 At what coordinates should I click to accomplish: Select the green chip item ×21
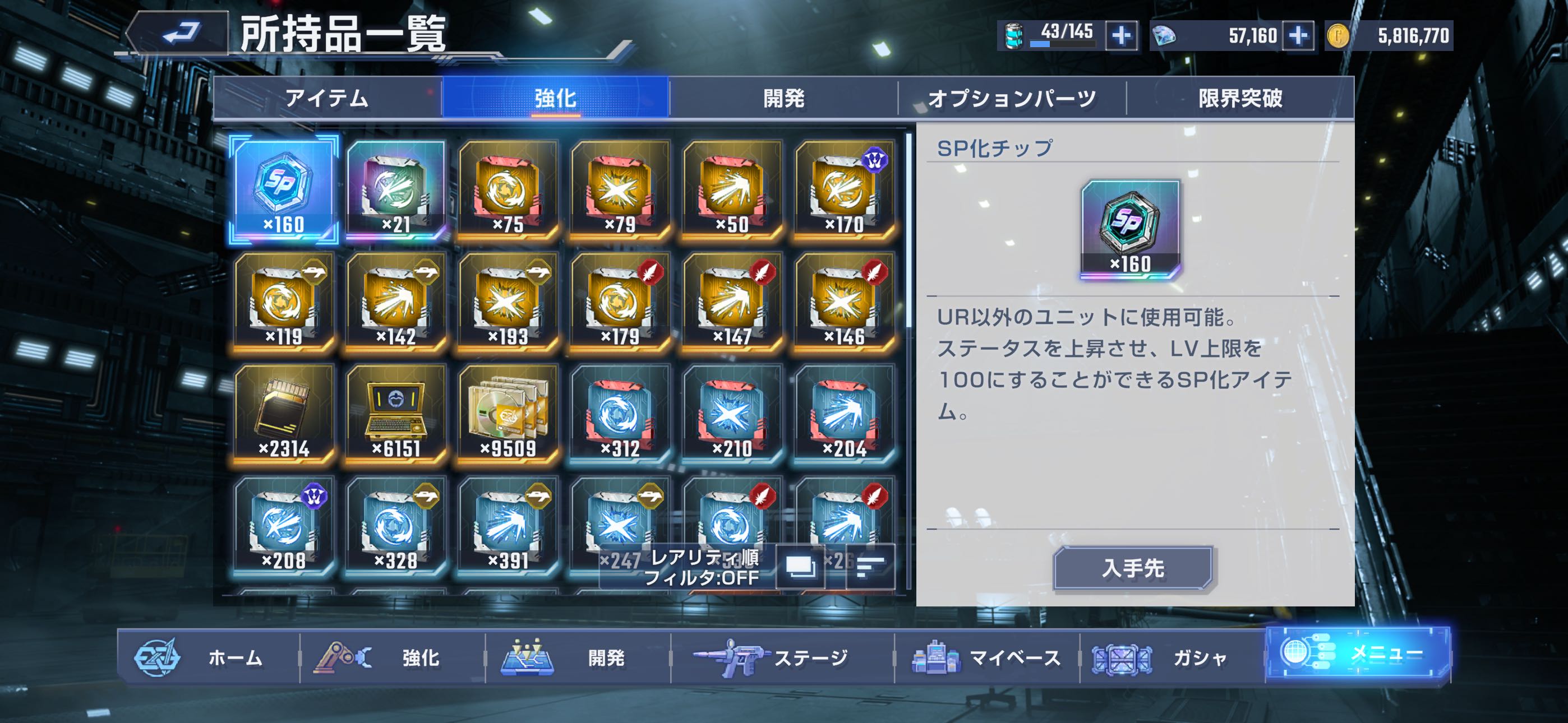click(396, 189)
